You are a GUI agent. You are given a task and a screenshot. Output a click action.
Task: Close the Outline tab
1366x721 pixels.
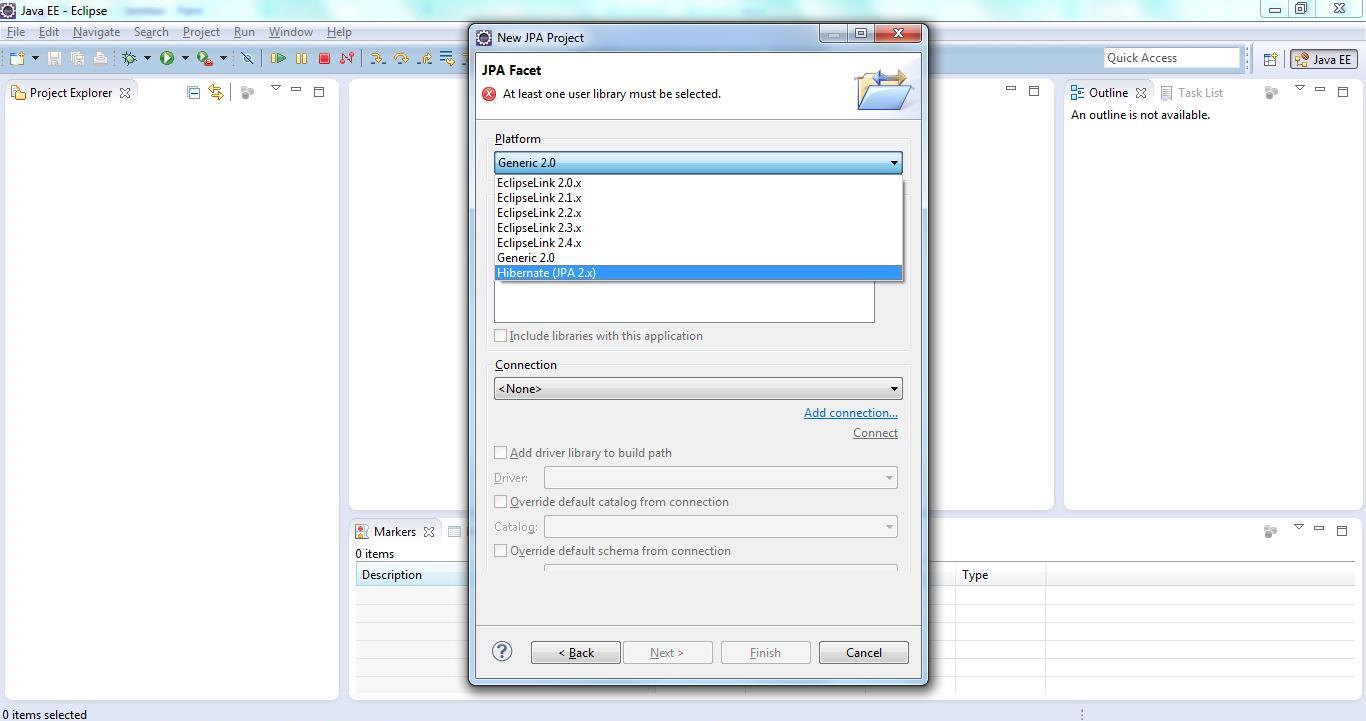(1141, 93)
